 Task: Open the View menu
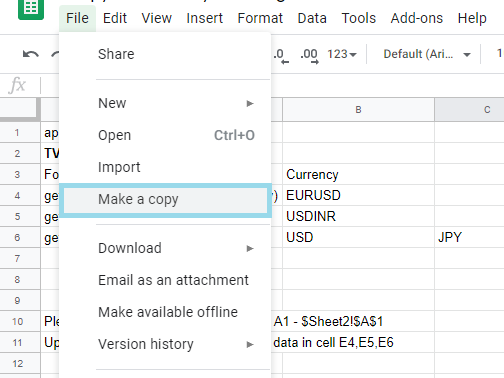(157, 18)
